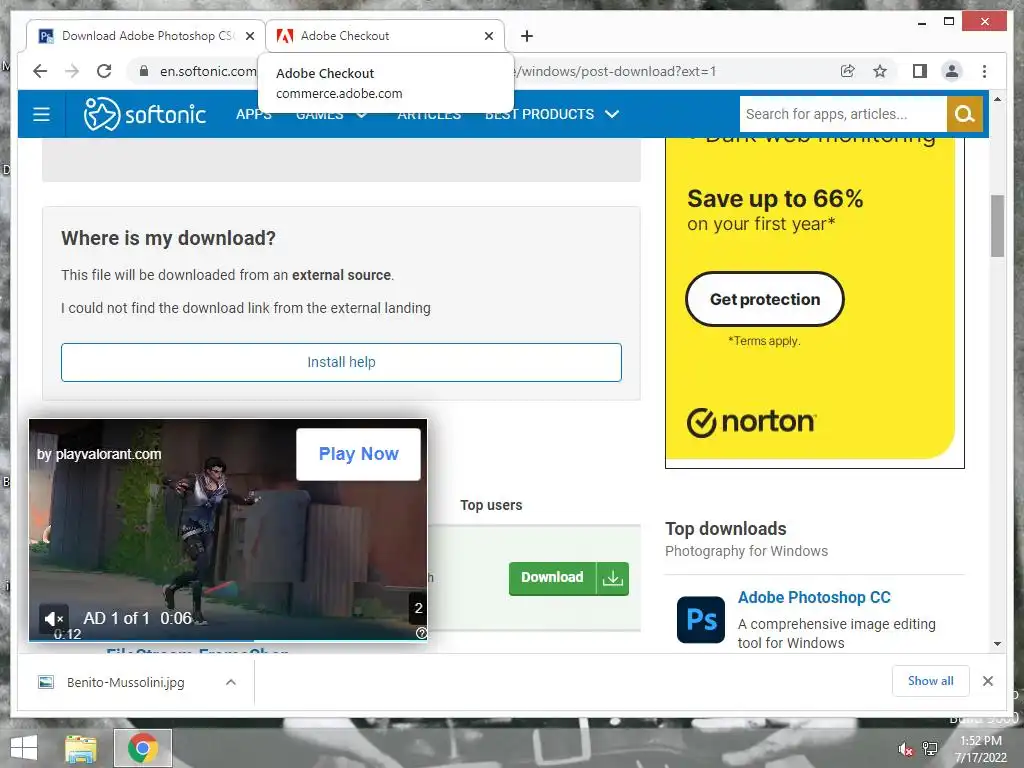The image size is (1024, 768).
Task: Click the Top downloads heading
Action: (726, 529)
